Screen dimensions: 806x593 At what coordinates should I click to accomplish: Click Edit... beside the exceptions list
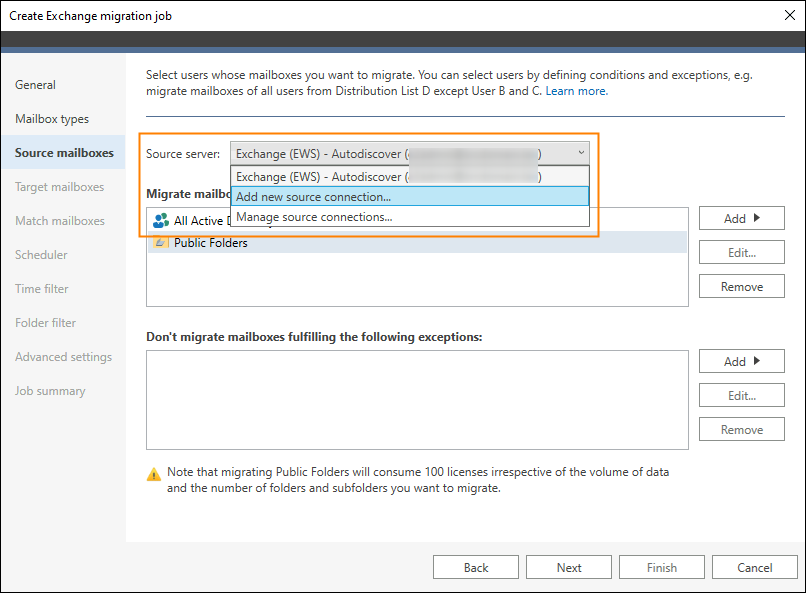click(x=741, y=395)
